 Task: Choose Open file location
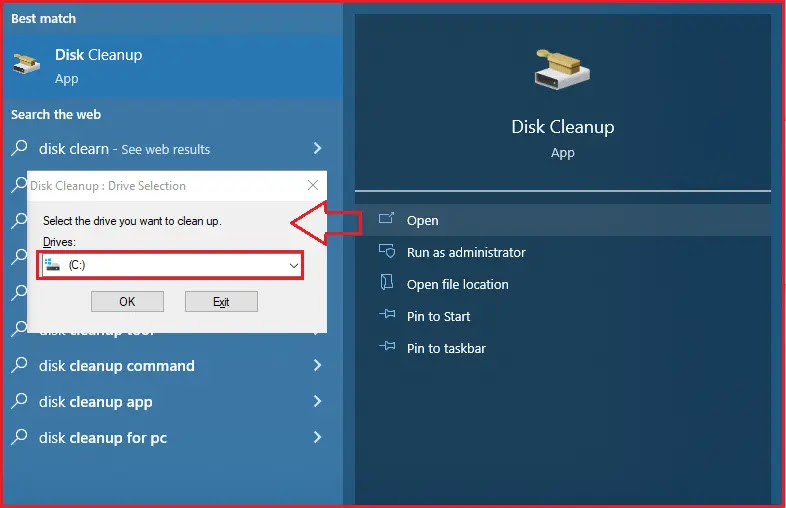pyautogui.click(x=562, y=284)
